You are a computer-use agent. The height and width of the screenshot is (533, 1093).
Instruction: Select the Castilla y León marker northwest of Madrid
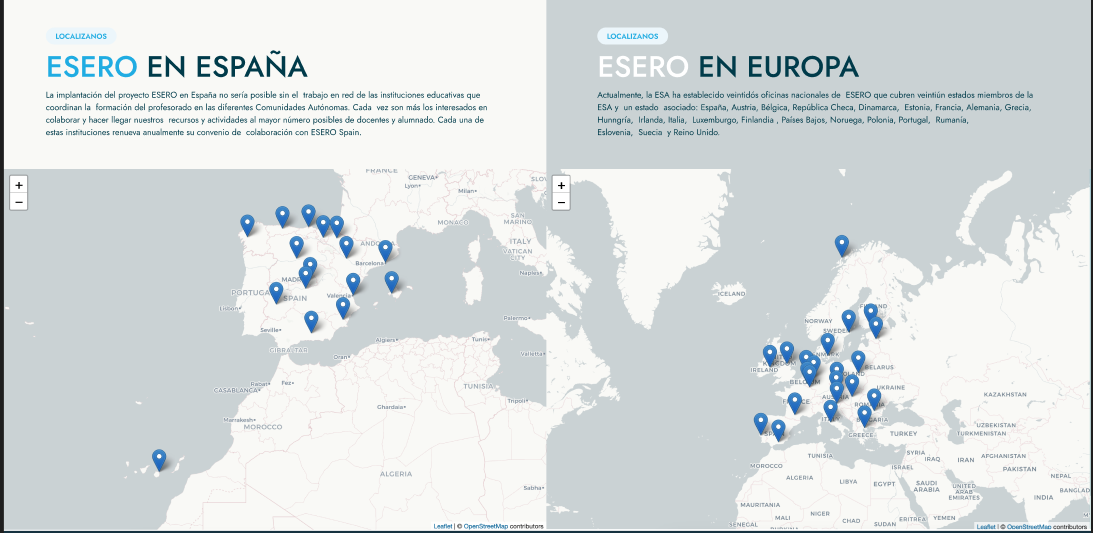coord(297,247)
